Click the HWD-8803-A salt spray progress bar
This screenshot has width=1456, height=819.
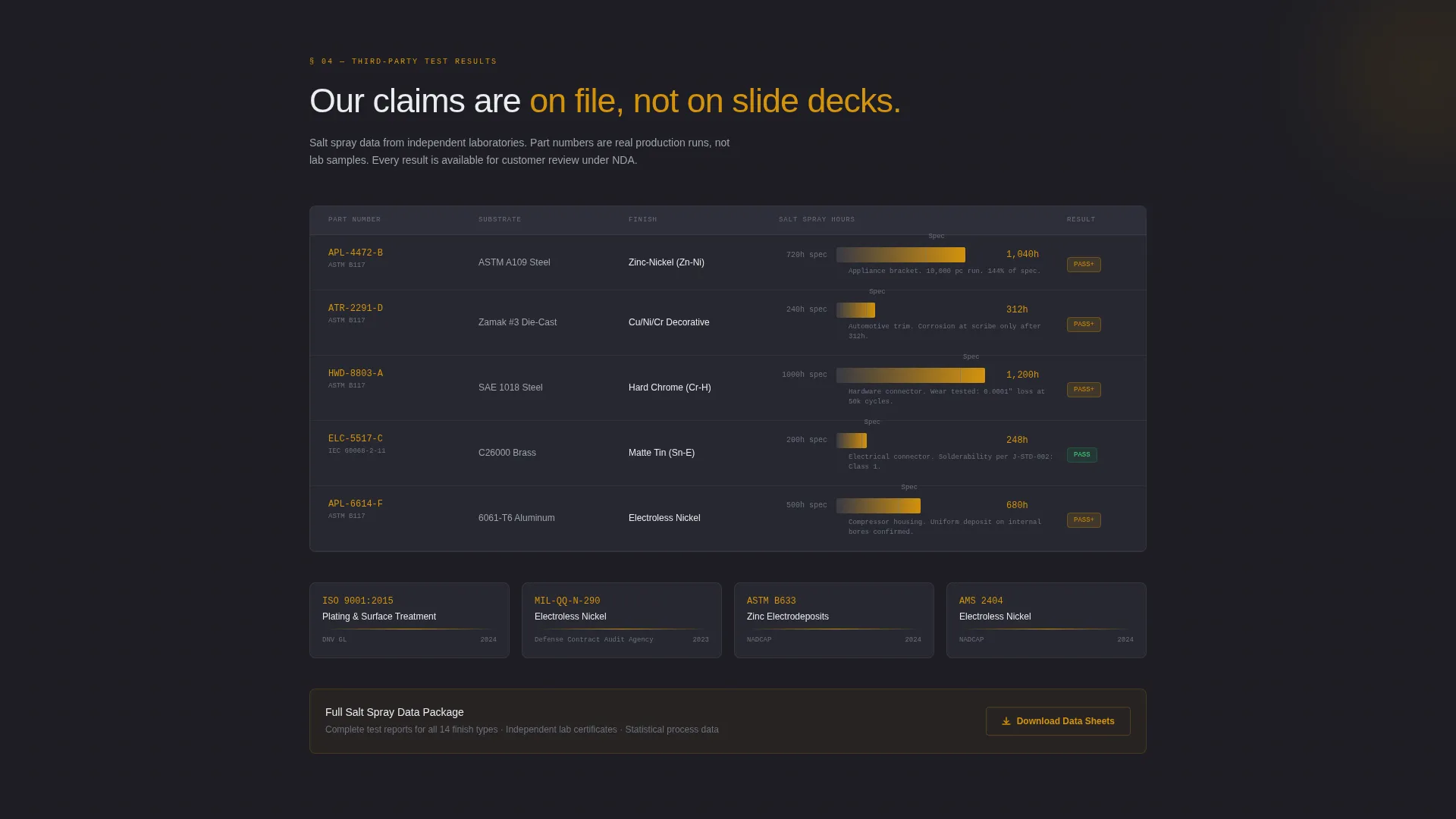click(x=911, y=375)
